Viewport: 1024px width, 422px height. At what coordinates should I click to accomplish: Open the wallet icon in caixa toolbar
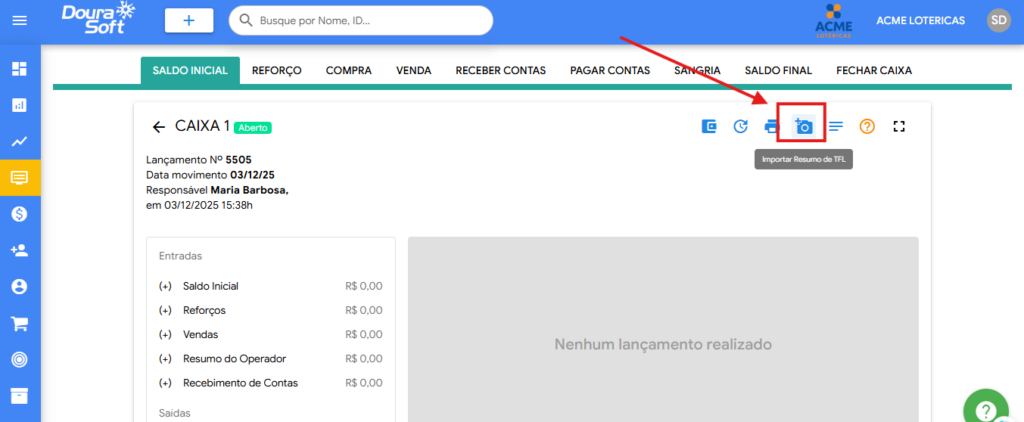[x=709, y=127]
